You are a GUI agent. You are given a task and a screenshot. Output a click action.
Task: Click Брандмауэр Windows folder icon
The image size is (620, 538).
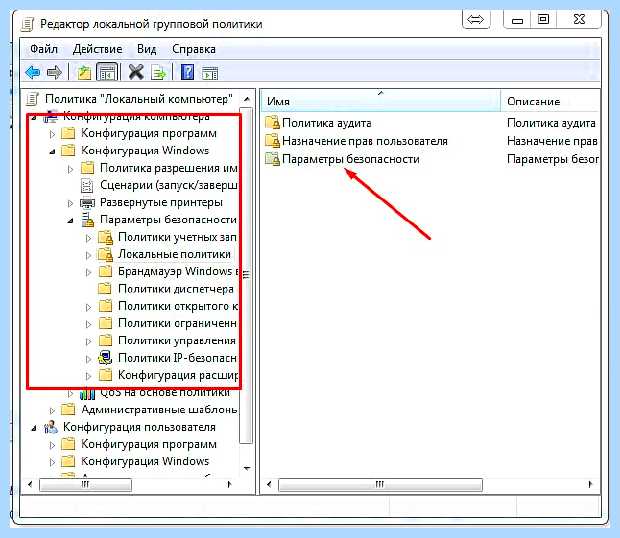pos(105,271)
